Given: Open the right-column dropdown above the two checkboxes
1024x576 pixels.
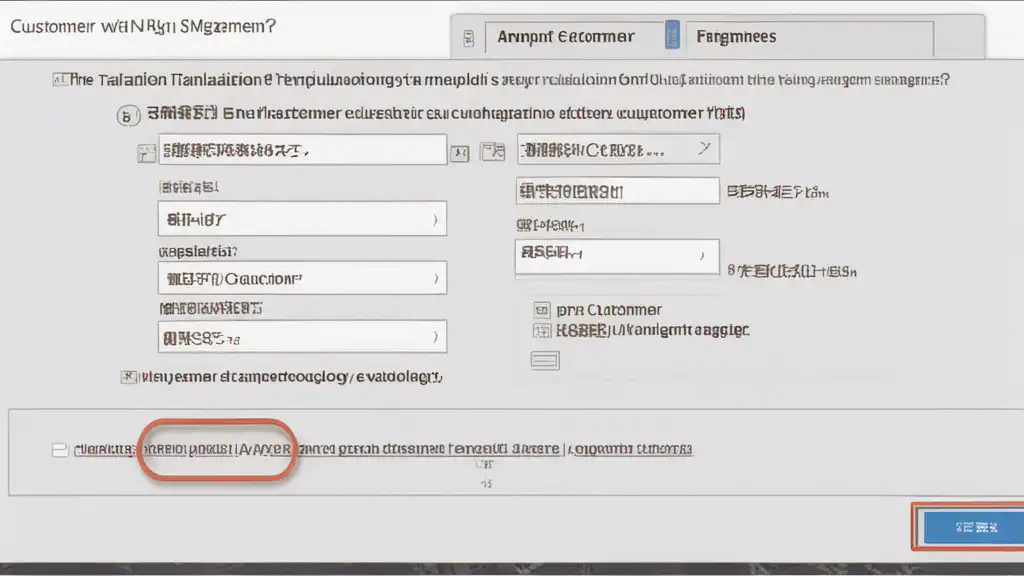Looking at the screenshot, I should coord(617,255).
